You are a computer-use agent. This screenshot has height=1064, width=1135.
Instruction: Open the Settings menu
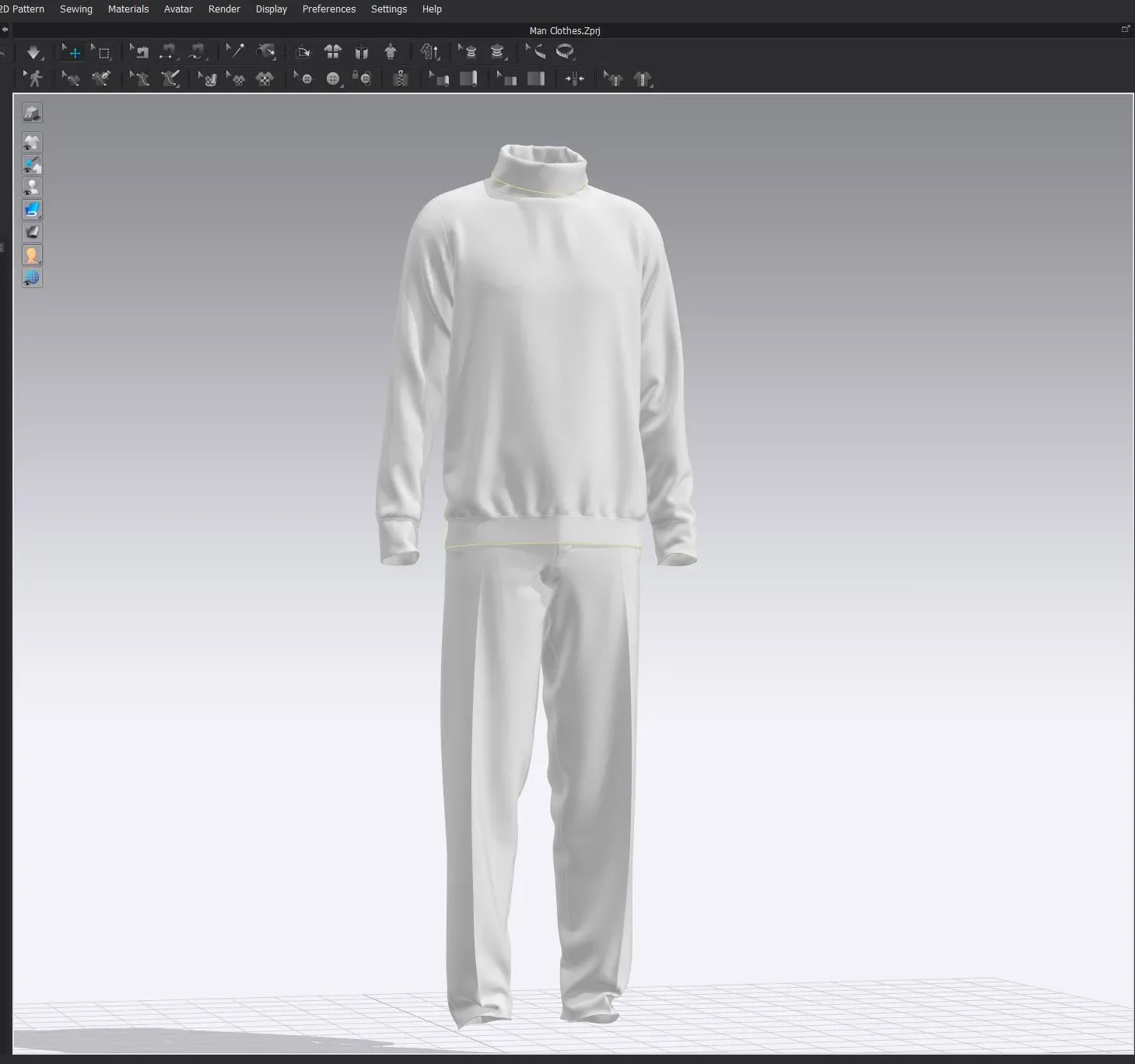coord(389,9)
